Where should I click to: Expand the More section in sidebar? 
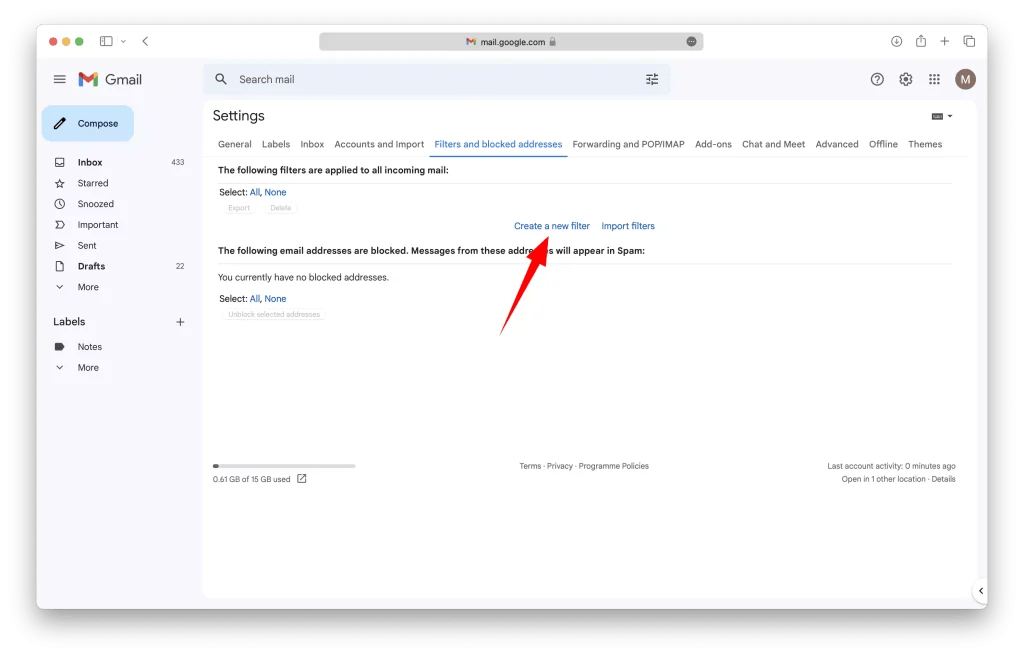point(88,287)
